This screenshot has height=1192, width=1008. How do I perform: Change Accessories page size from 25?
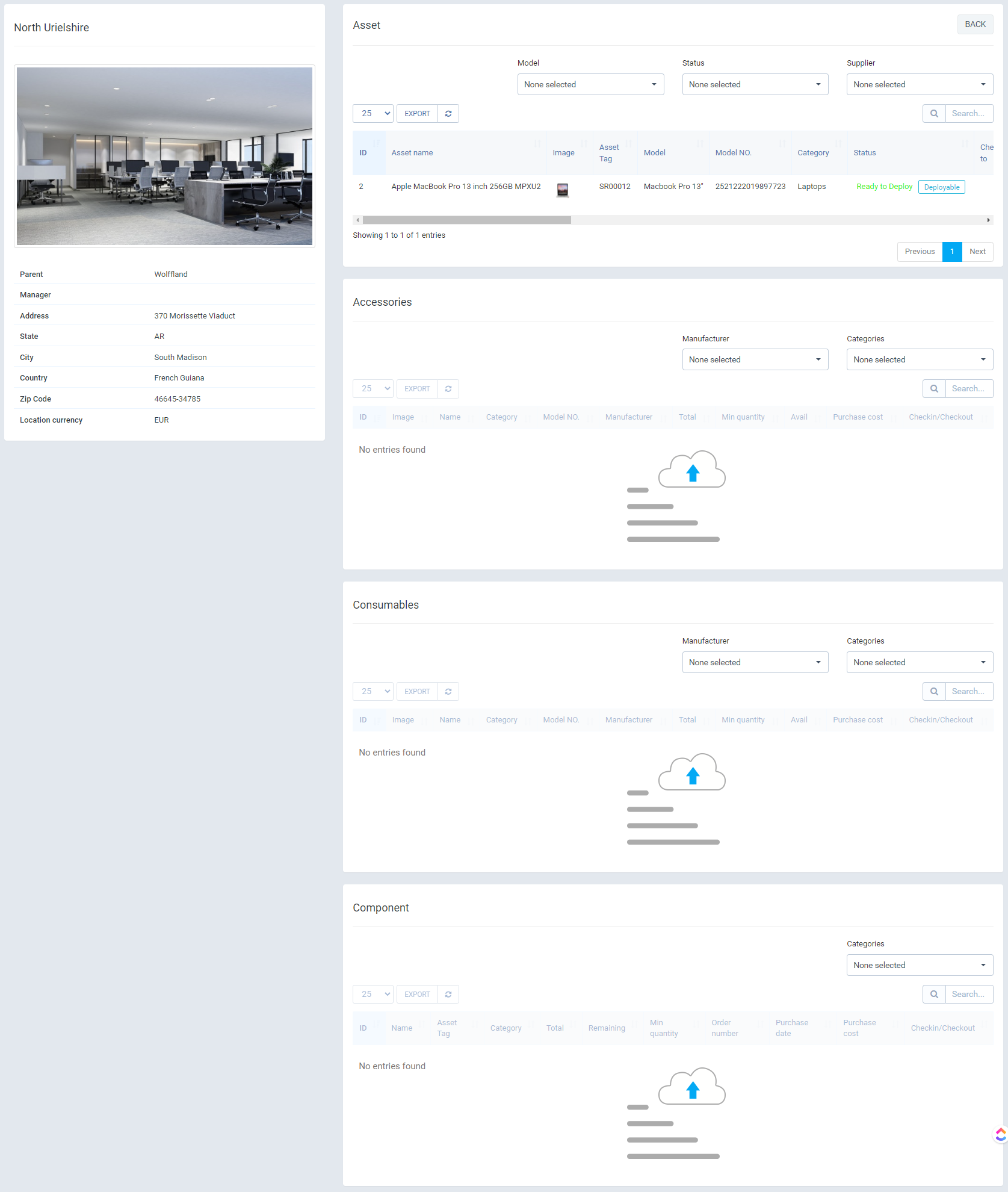[x=373, y=388]
